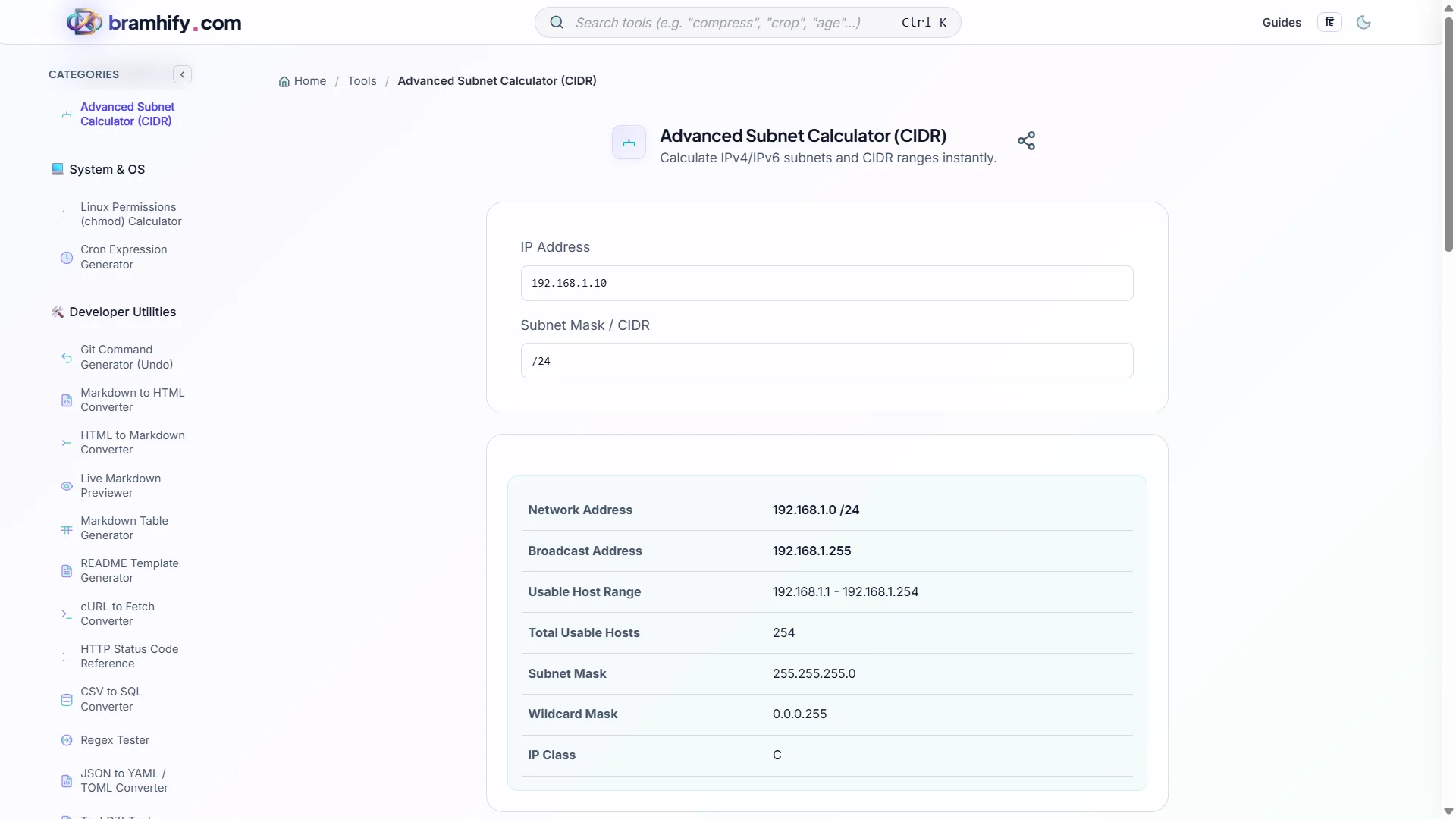Open Linux Permissions (chmod) Calculator
Viewport: 1456px width, 819px height.
pos(131,215)
